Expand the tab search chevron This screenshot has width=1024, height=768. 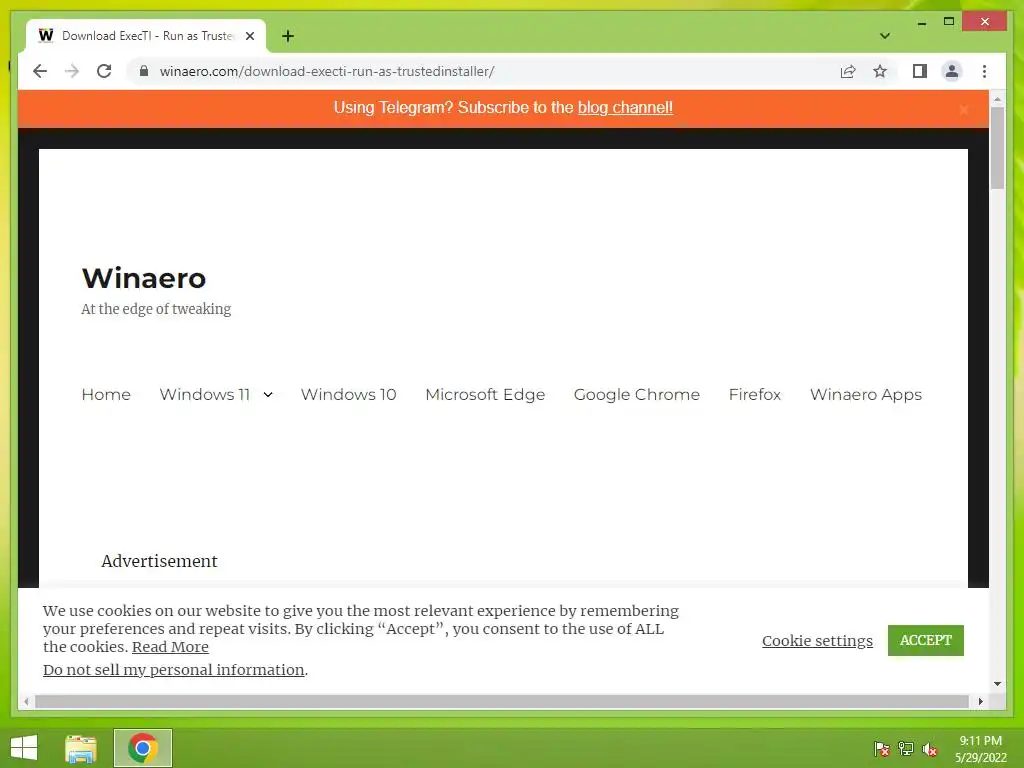pos(885,36)
